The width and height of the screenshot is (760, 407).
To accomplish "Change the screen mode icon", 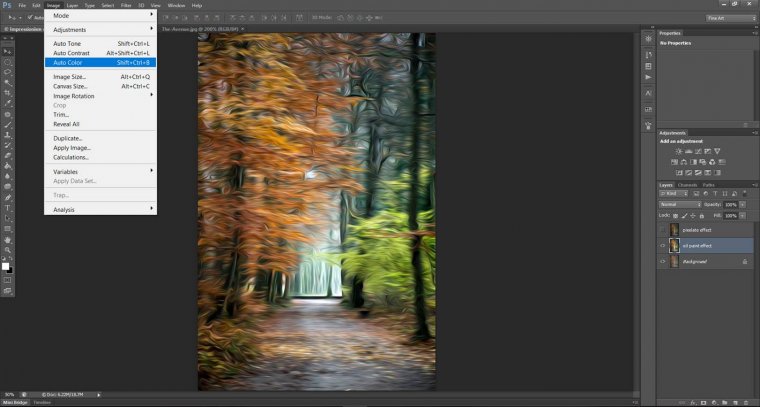I will pos(7,291).
